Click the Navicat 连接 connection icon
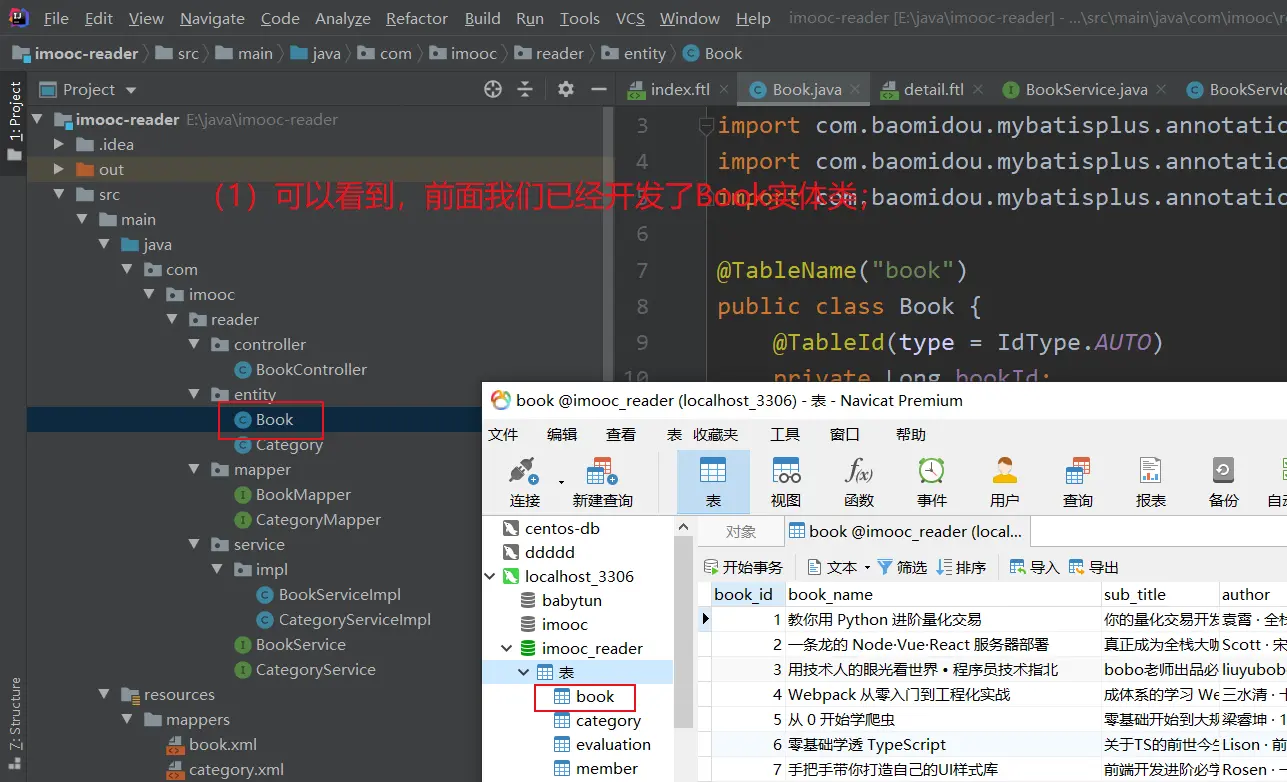The height and width of the screenshot is (782, 1287). (x=524, y=471)
